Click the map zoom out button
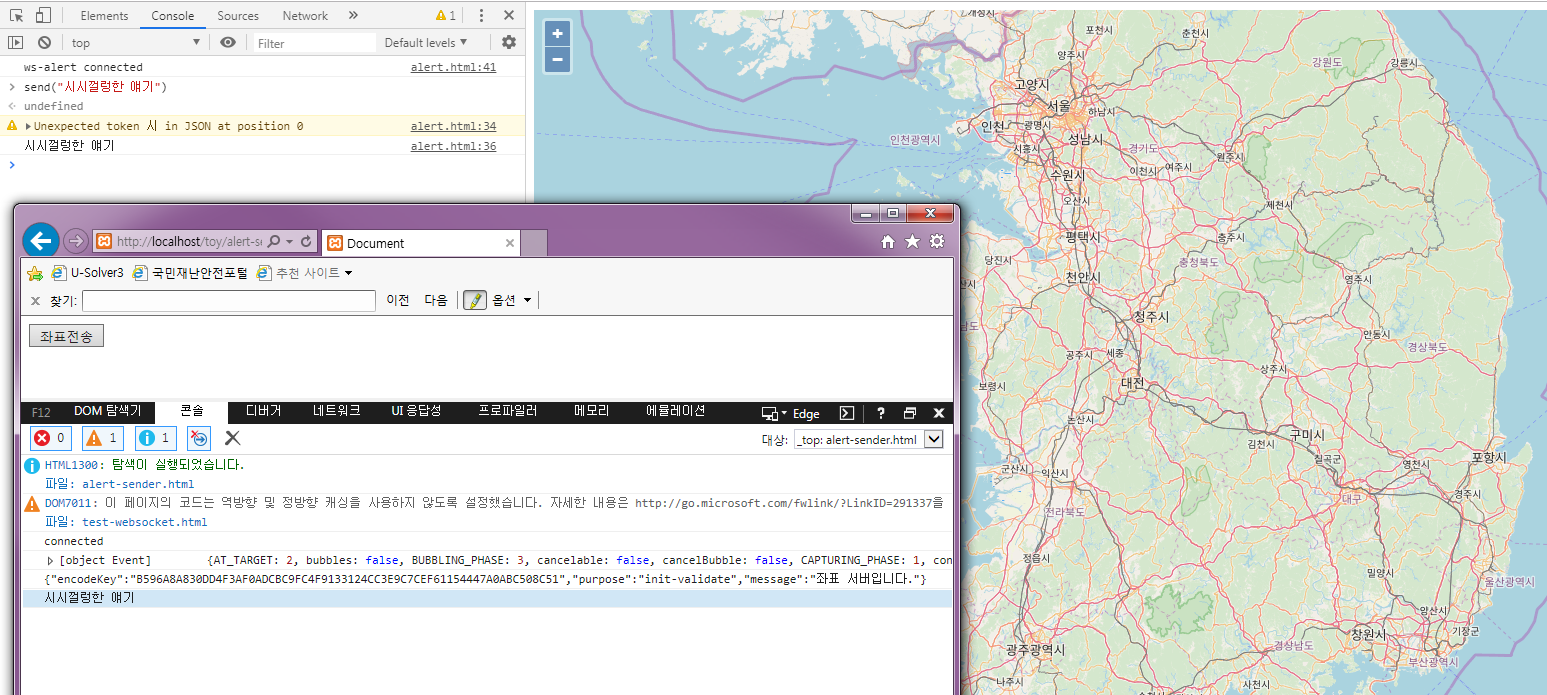Image resolution: width=1547 pixels, height=695 pixels. pyautogui.click(x=557, y=59)
